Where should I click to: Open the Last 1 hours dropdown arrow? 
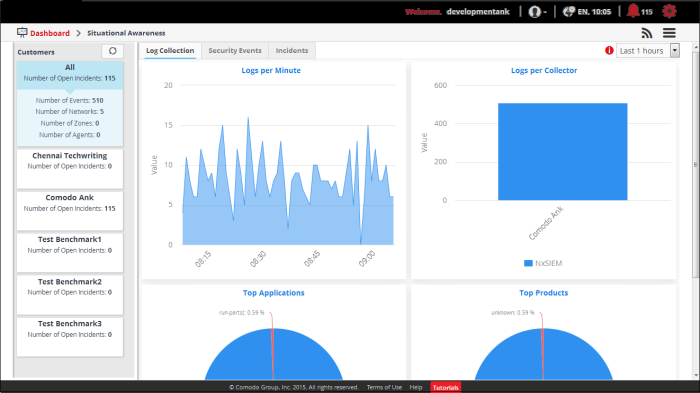pos(675,50)
